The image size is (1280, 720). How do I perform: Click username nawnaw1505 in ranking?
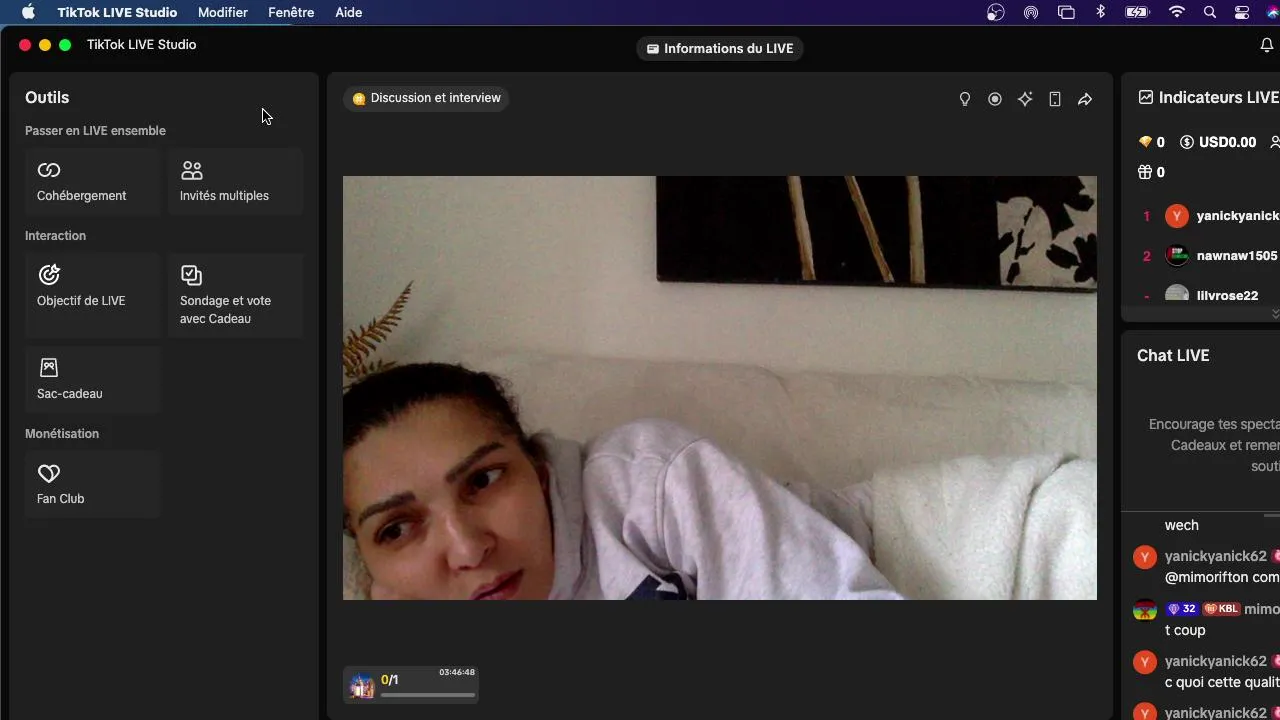[x=1237, y=256]
